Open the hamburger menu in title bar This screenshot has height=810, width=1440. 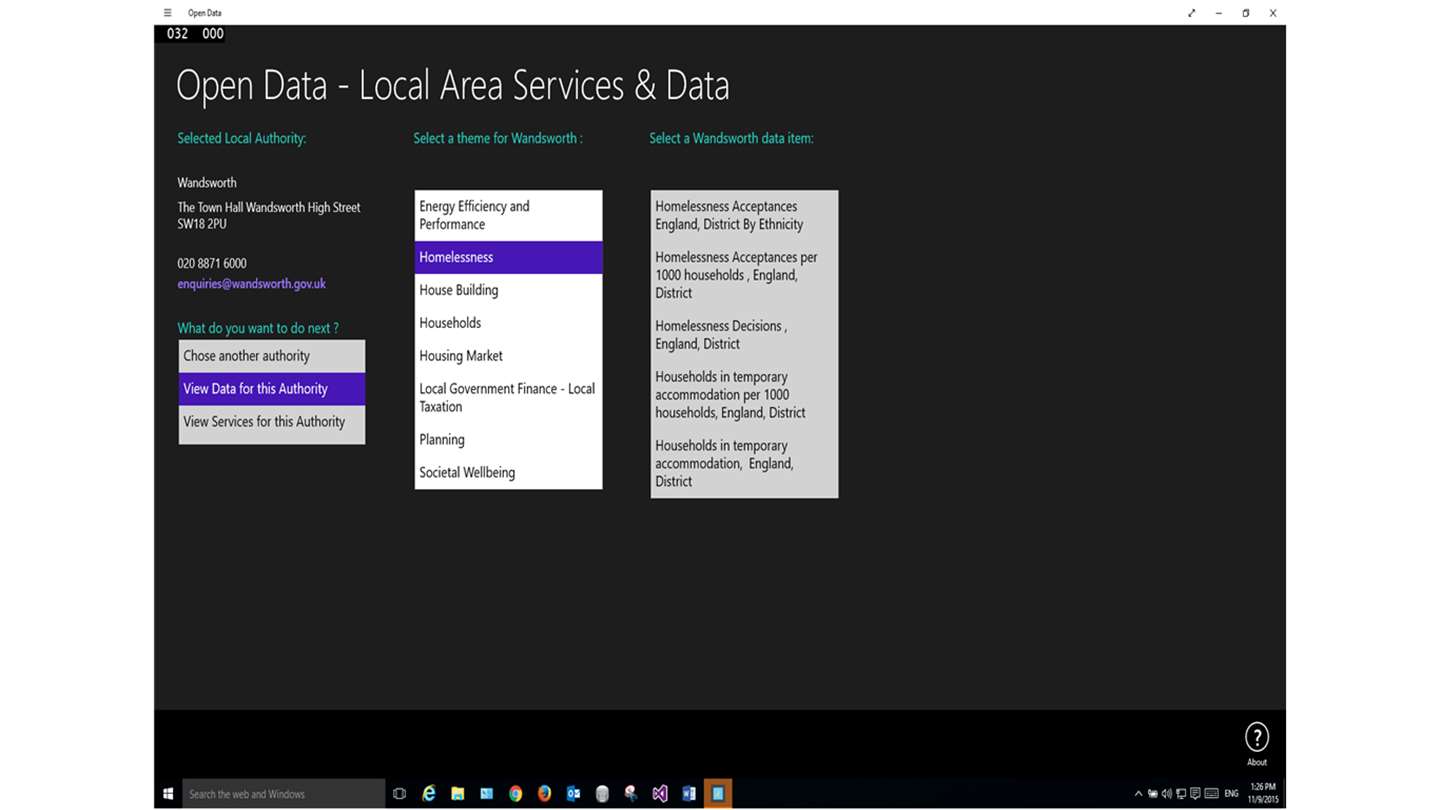pyautogui.click(x=167, y=13)
